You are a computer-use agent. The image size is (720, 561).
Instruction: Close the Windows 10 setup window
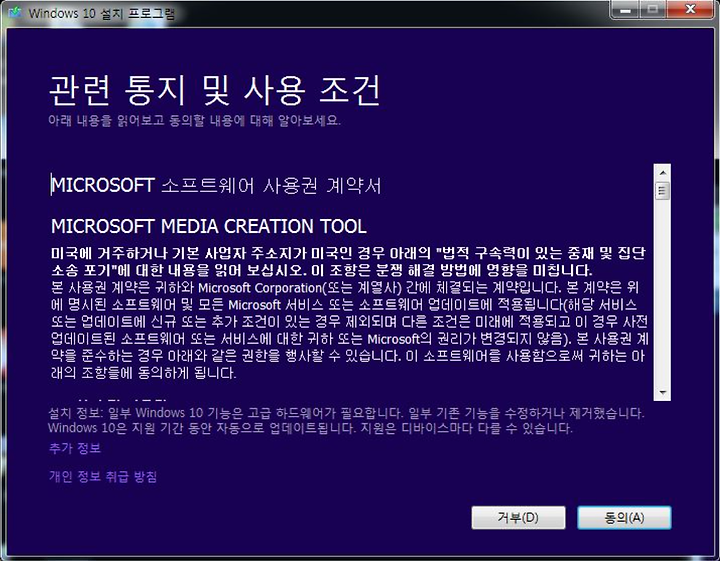[x=690, y=10]
